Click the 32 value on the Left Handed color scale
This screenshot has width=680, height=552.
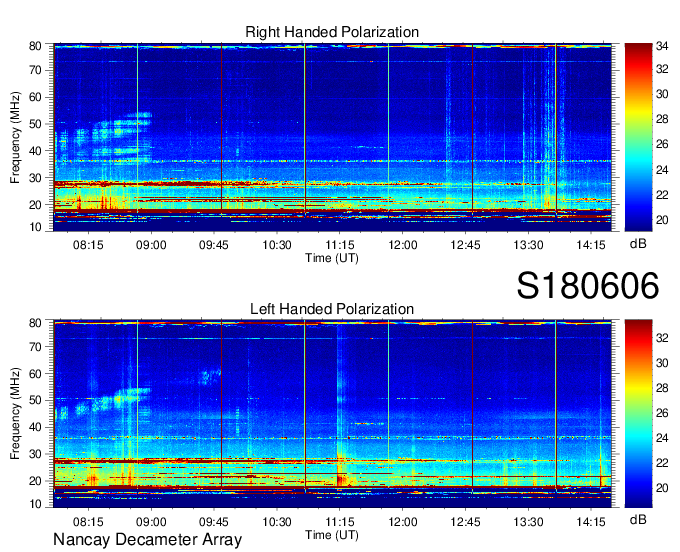click(x=662, y=338)
